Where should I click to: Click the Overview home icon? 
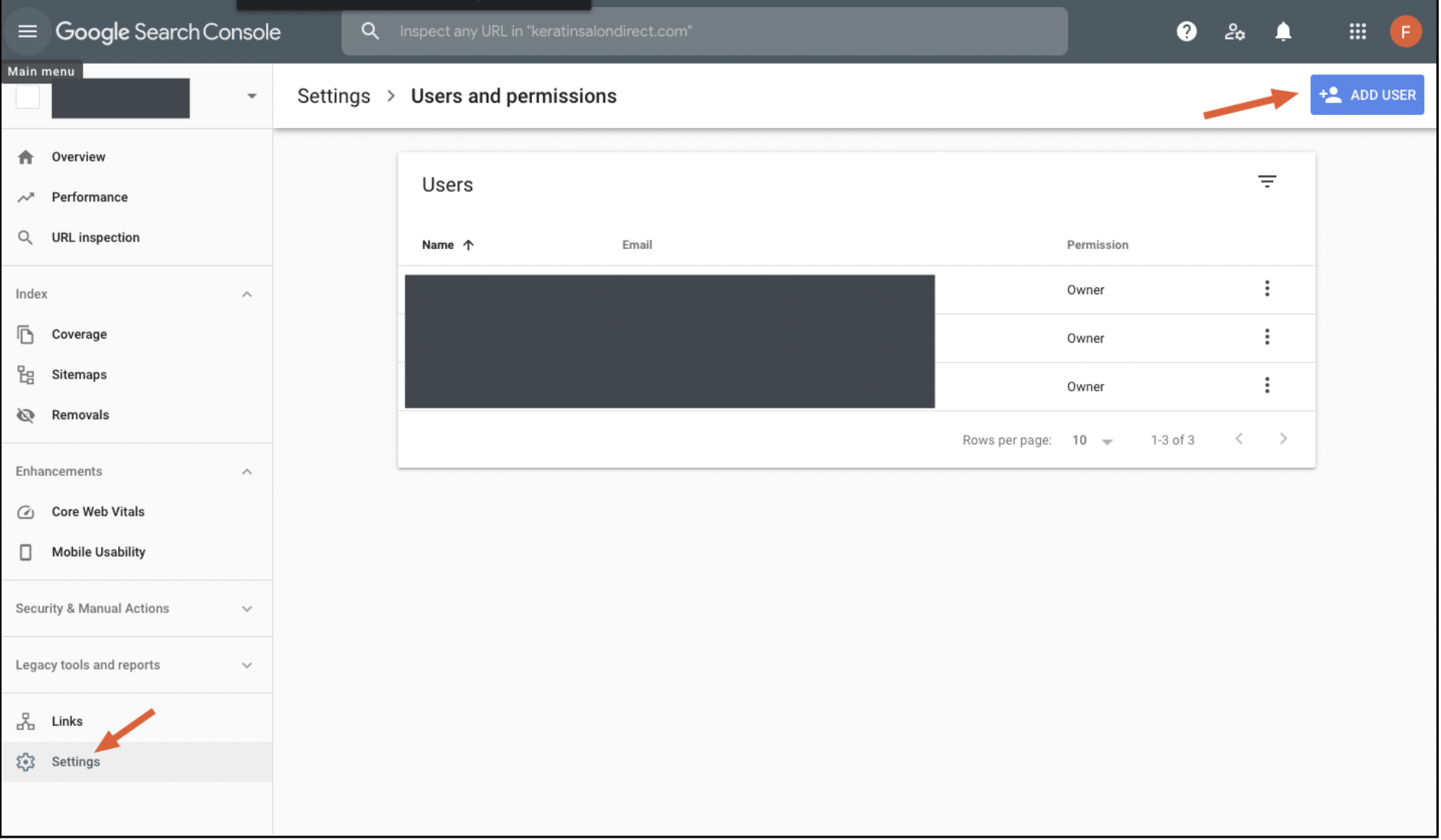tap(25, 157)
